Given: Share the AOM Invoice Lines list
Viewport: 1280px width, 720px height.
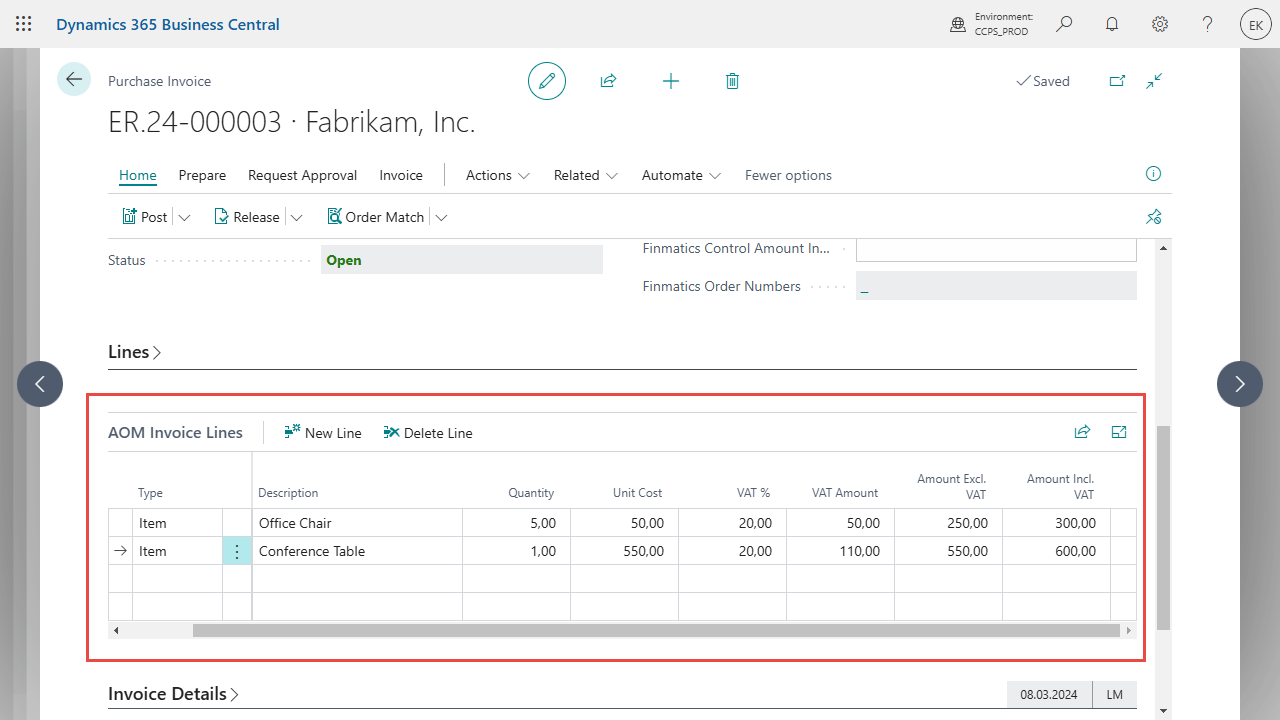Looking at the screenshot, I should tap(1082, 432).
